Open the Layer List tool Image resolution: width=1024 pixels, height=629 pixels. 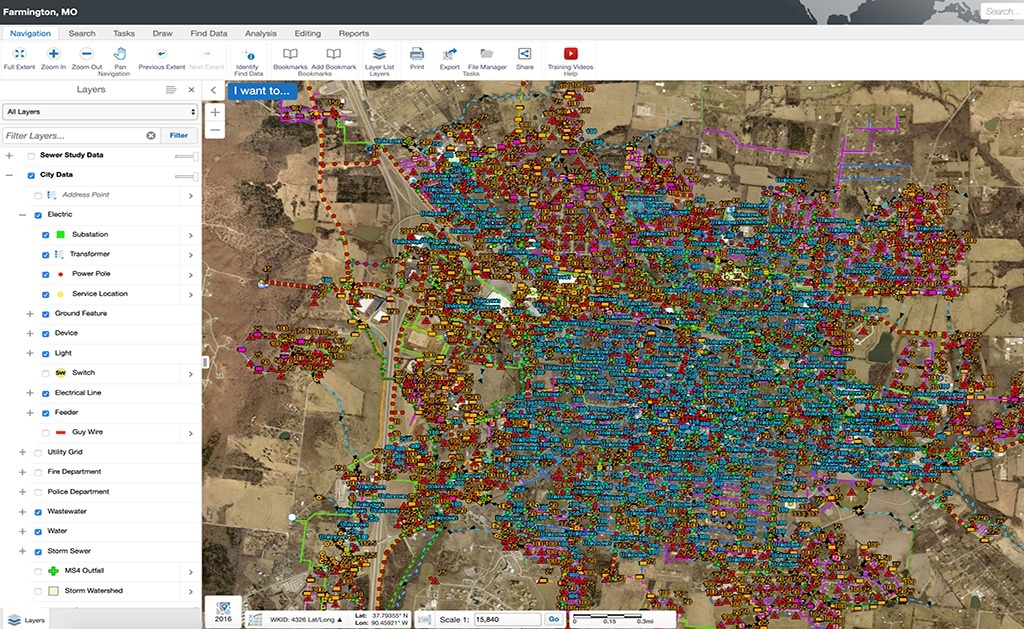pos(379,54)
